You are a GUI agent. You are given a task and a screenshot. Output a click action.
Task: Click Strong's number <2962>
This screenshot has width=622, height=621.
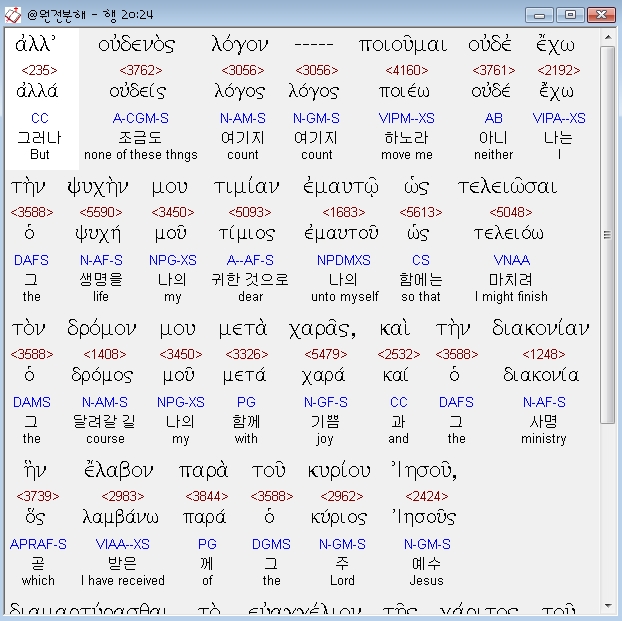342,496
